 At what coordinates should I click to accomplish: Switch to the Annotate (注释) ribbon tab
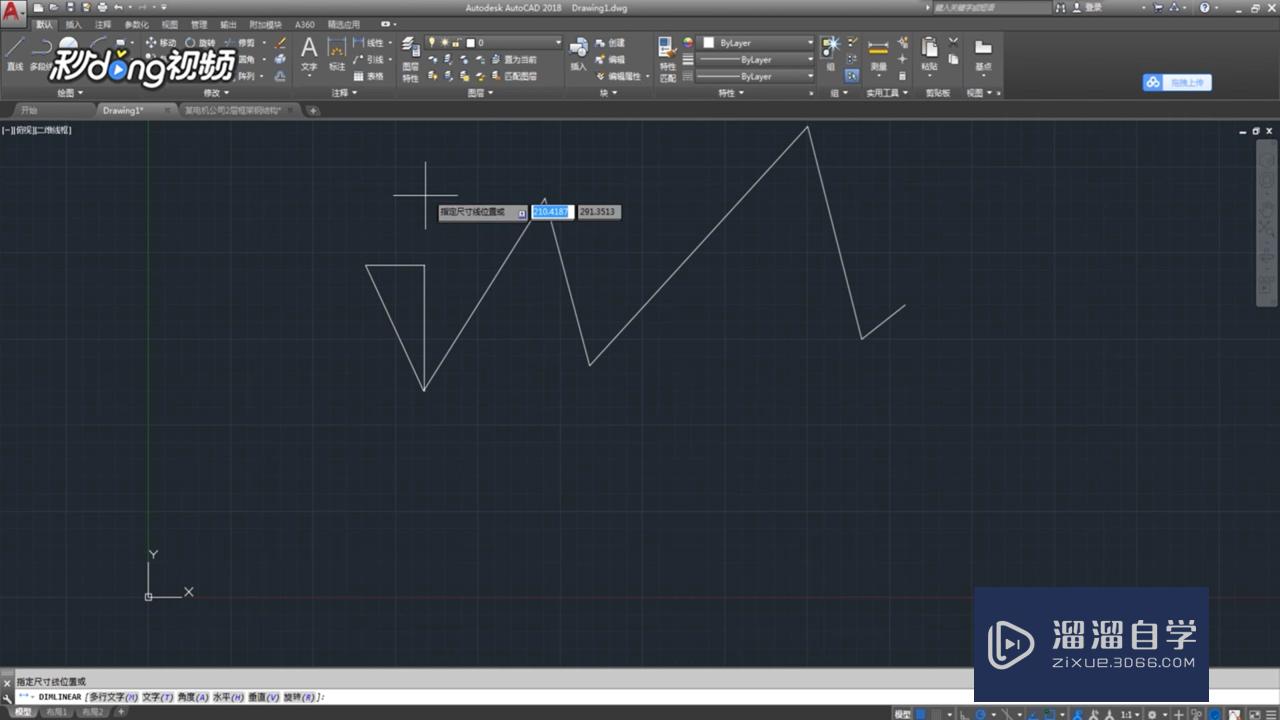[103, 24]
